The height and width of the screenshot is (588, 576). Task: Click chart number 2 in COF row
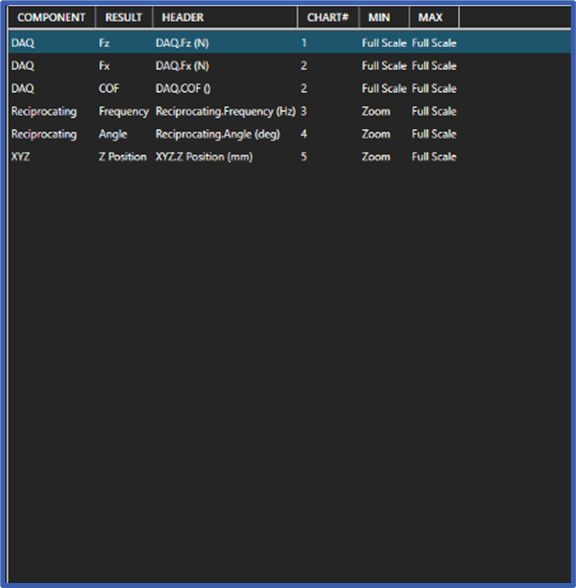[x=304, y=89]
